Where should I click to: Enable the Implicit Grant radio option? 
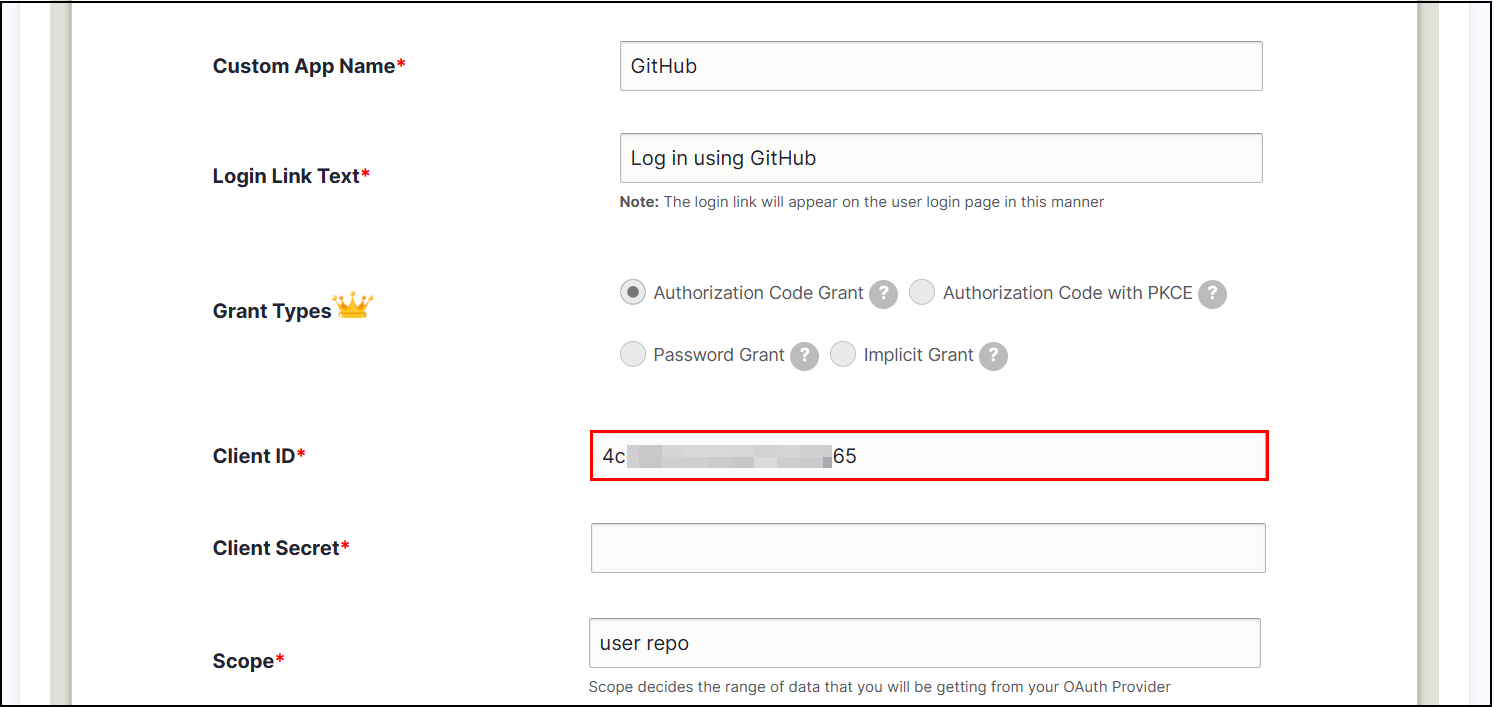pos(843,354)
